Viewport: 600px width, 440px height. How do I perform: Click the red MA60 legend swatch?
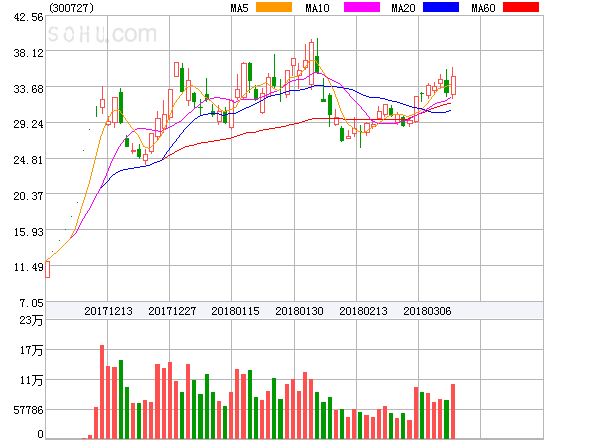(521, 7)
